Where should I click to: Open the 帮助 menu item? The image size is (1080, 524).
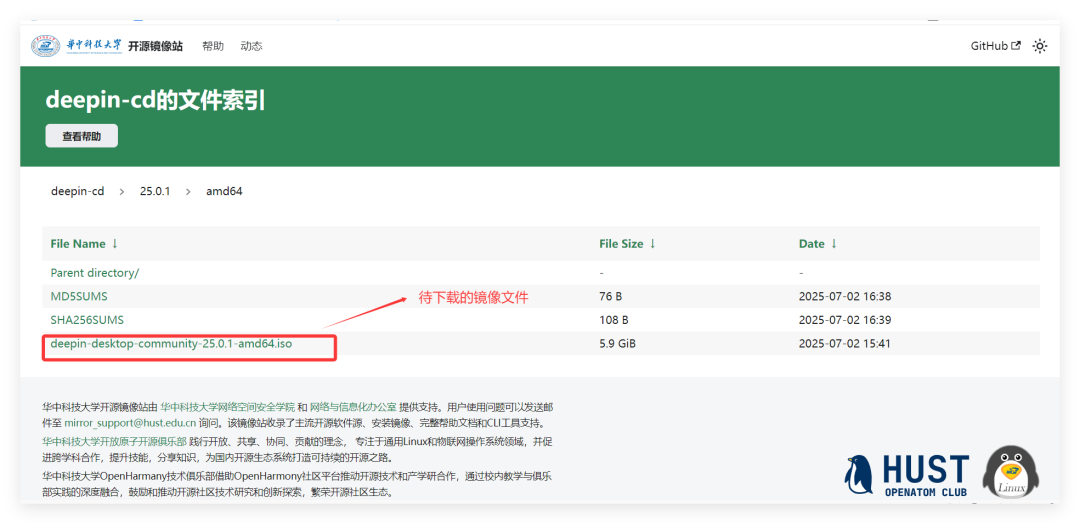(213, 46)
